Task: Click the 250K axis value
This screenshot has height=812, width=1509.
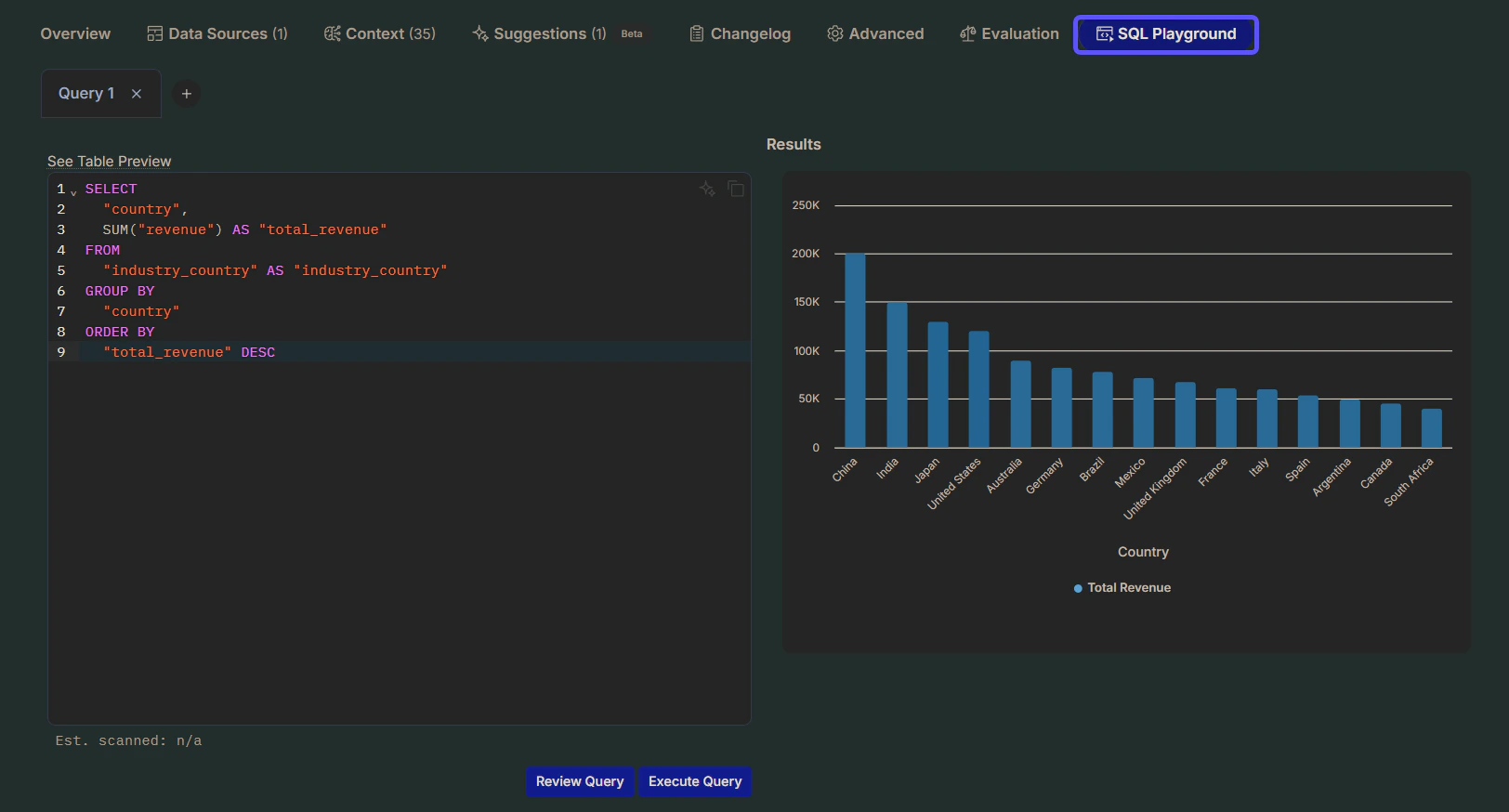Action: pos(806,205)
